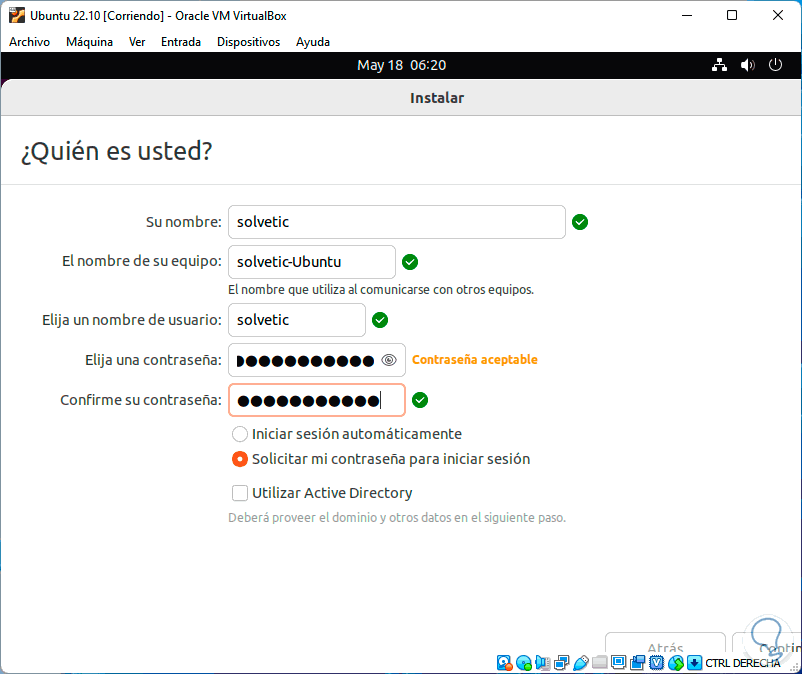802x674 pixels.
Task: Open the audio status icon in VirtualBox bar
Action: 542,663
